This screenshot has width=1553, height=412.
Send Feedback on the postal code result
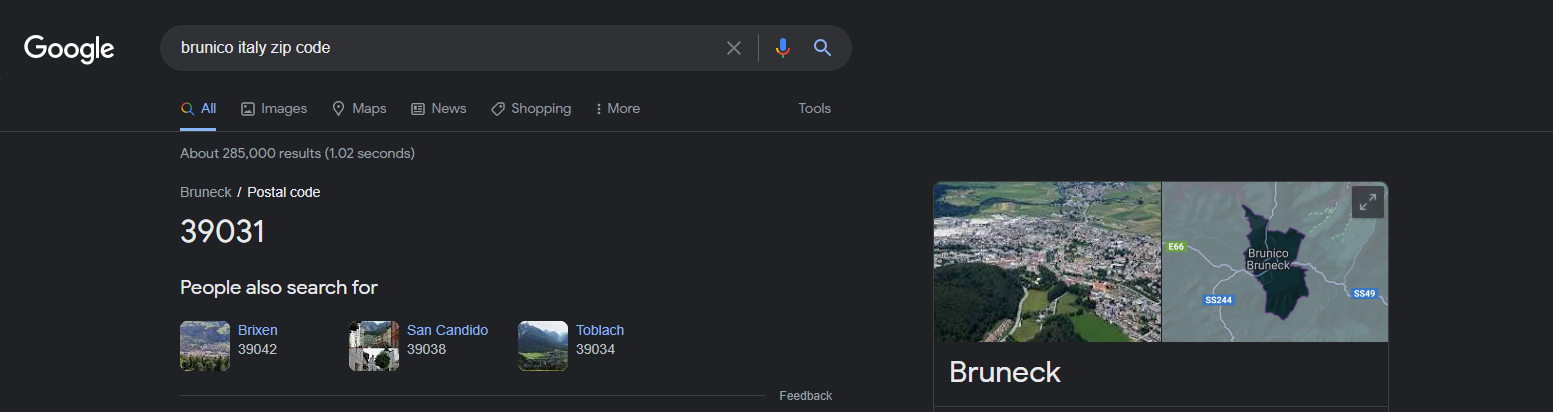pyautogui.click(x=805, y=396)
